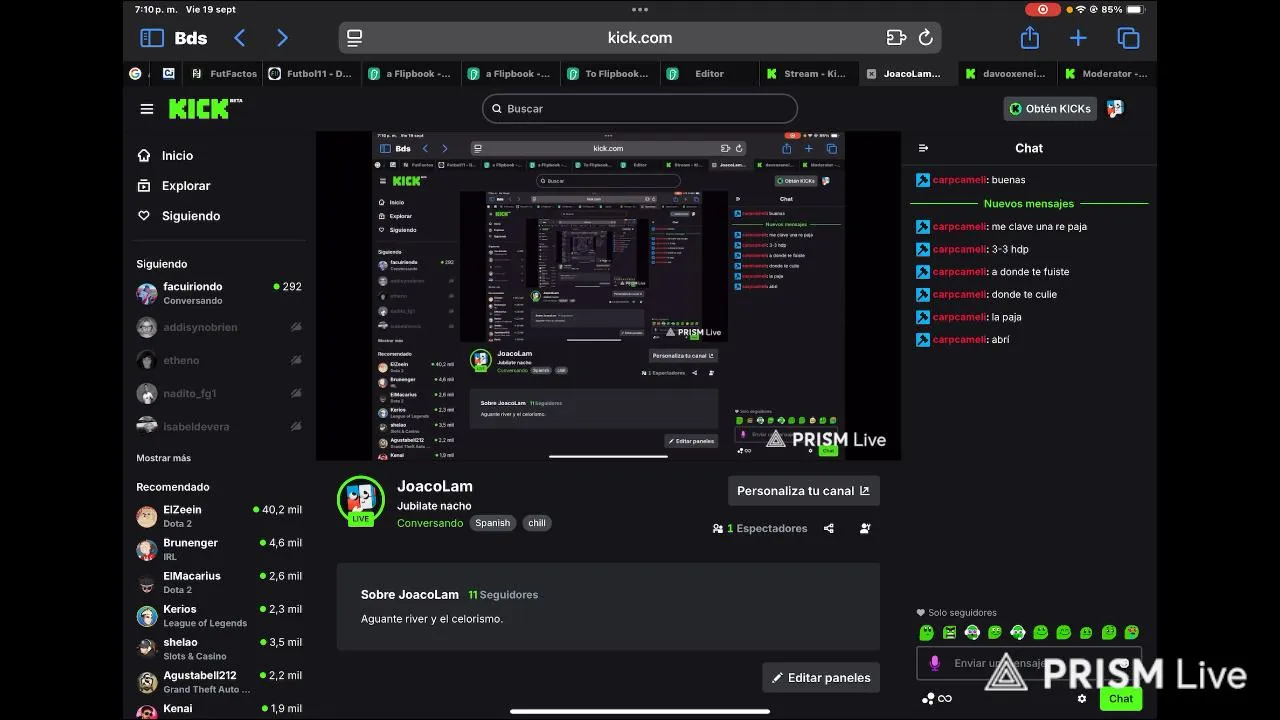The height and width of the screenshot is (720, 1280).
Task: Open Brunenger recommended channel
Action: point(219,549)
